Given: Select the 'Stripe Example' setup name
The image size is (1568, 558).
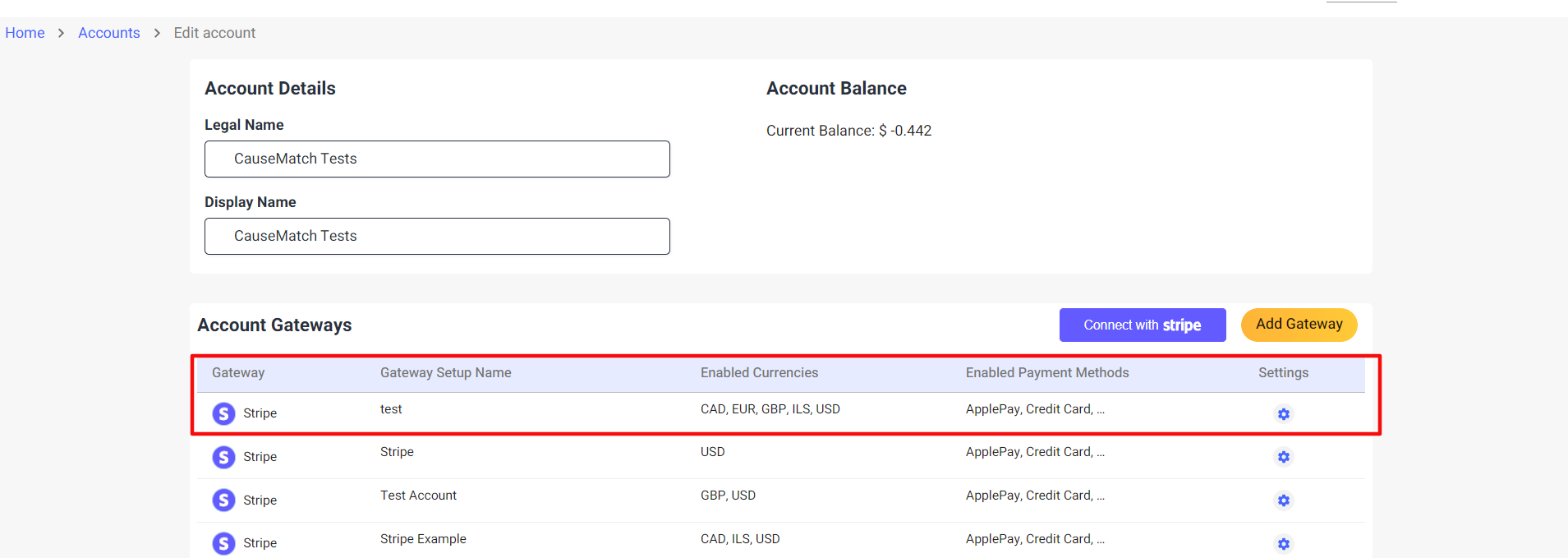Looking at the screenshot, I should (423, 539).
